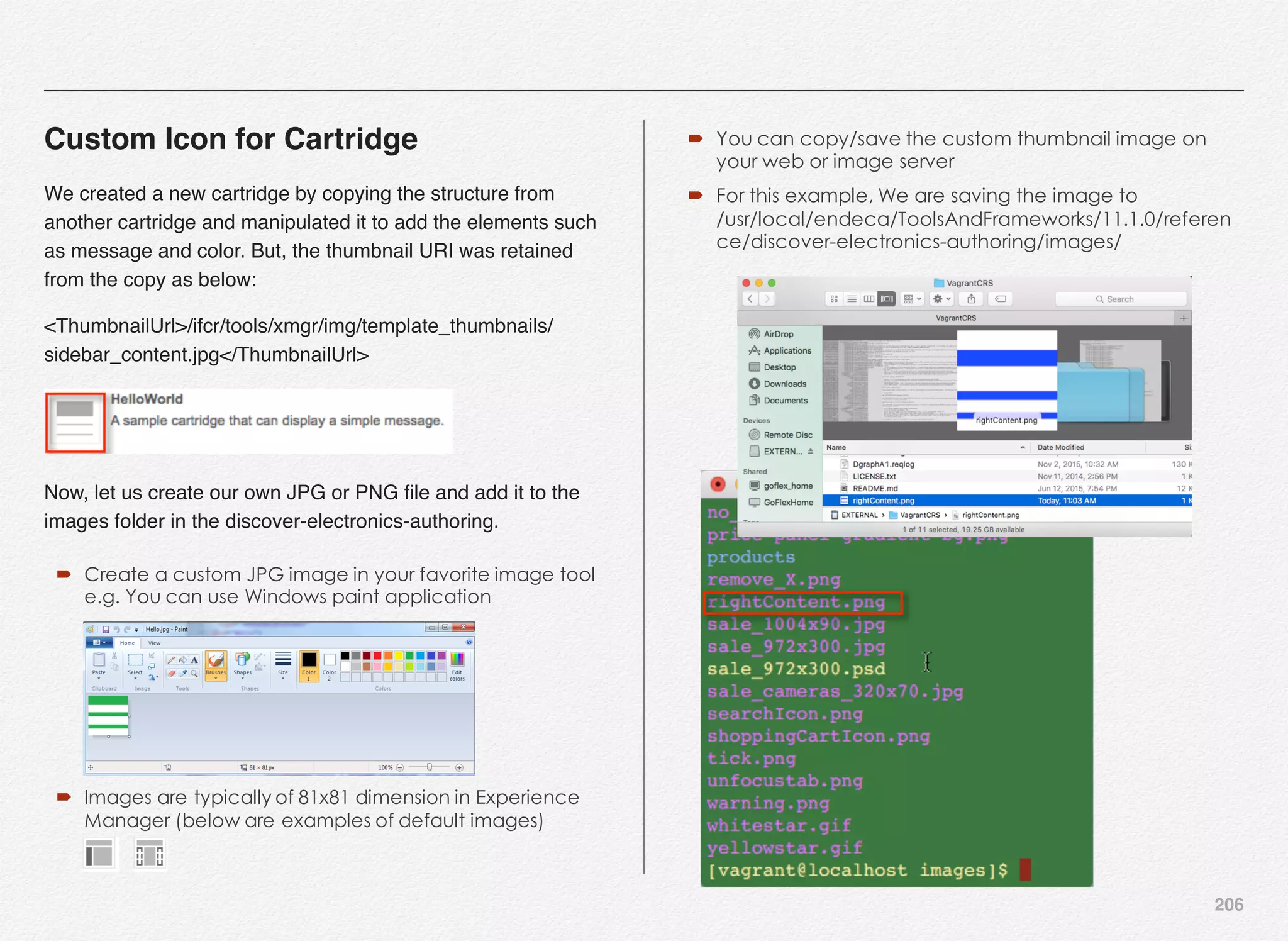The image size is (1288, 941).
Task: Select the Magnifier tool in Paint
Action: point(194,673)
